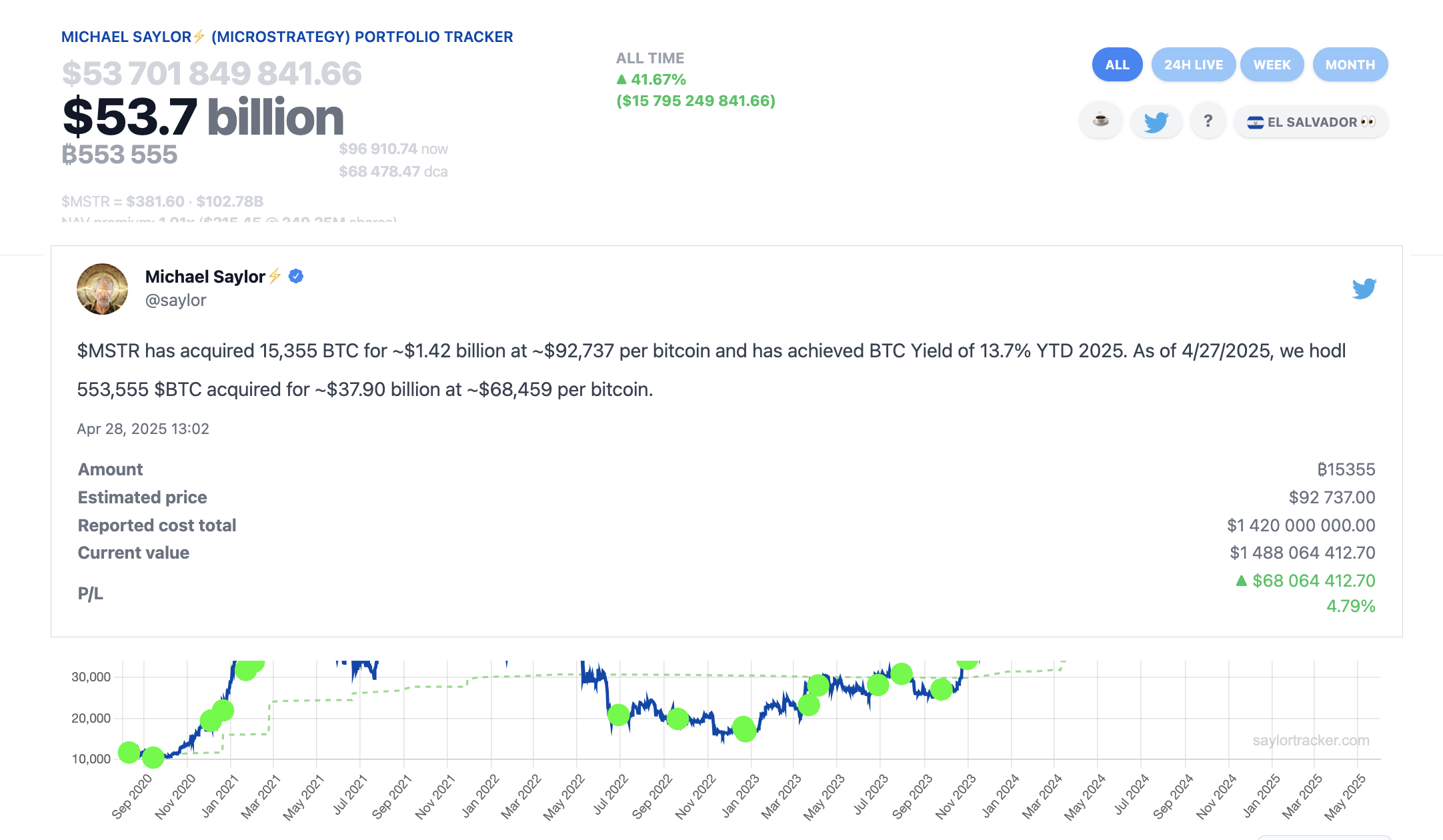Click the 4.79% P/L percentage
Image resolution: width=1443 pixels, height=840 pixels.
tap(1350, 606)
